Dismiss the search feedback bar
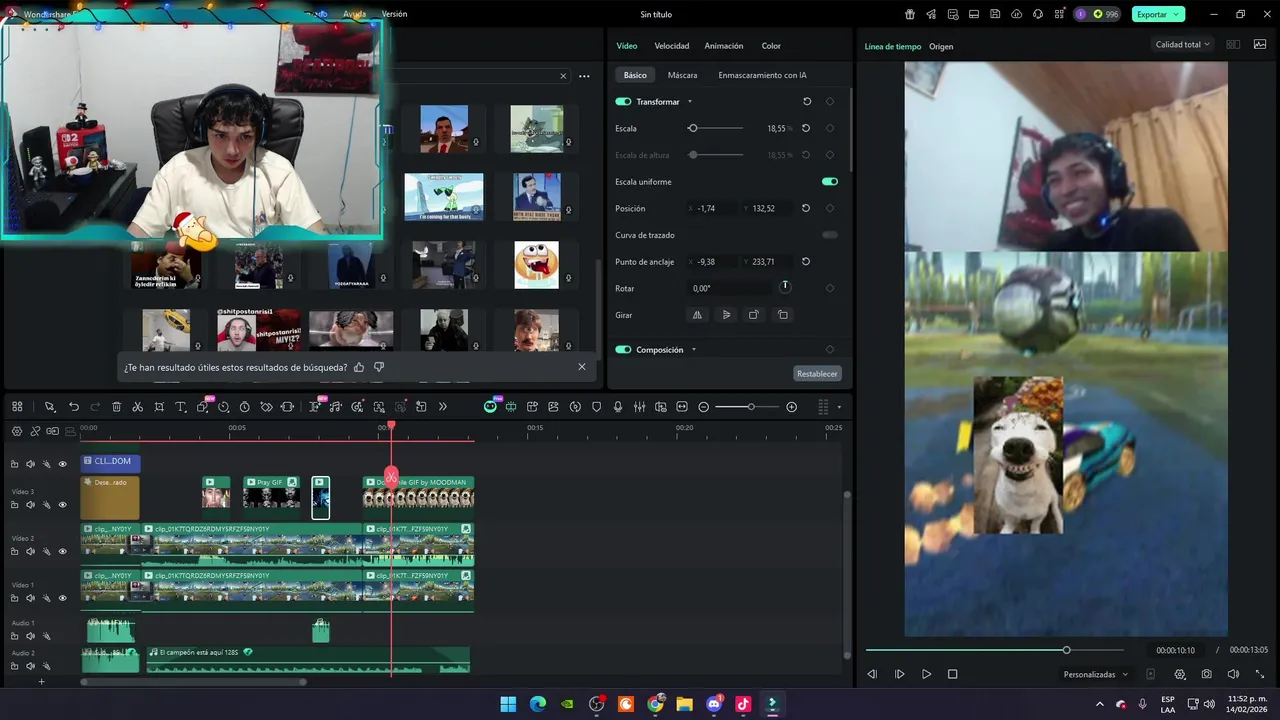Image resolution: width=1280 pixels, height=720 pixels. click(582, 367)
